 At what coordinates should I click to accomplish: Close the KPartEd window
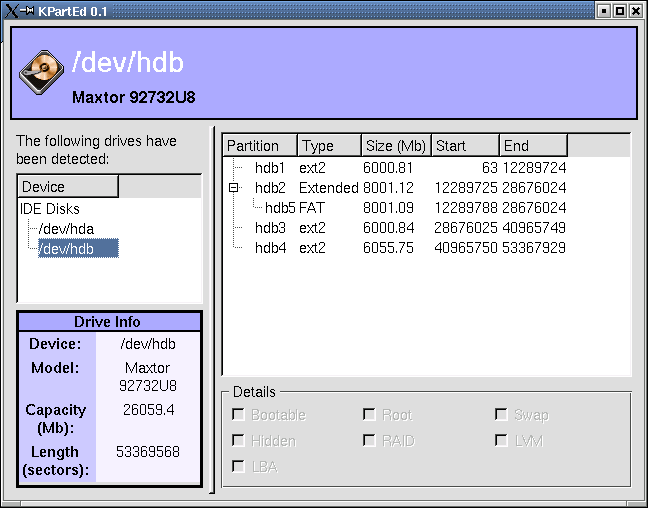click(x=636, y=11)
